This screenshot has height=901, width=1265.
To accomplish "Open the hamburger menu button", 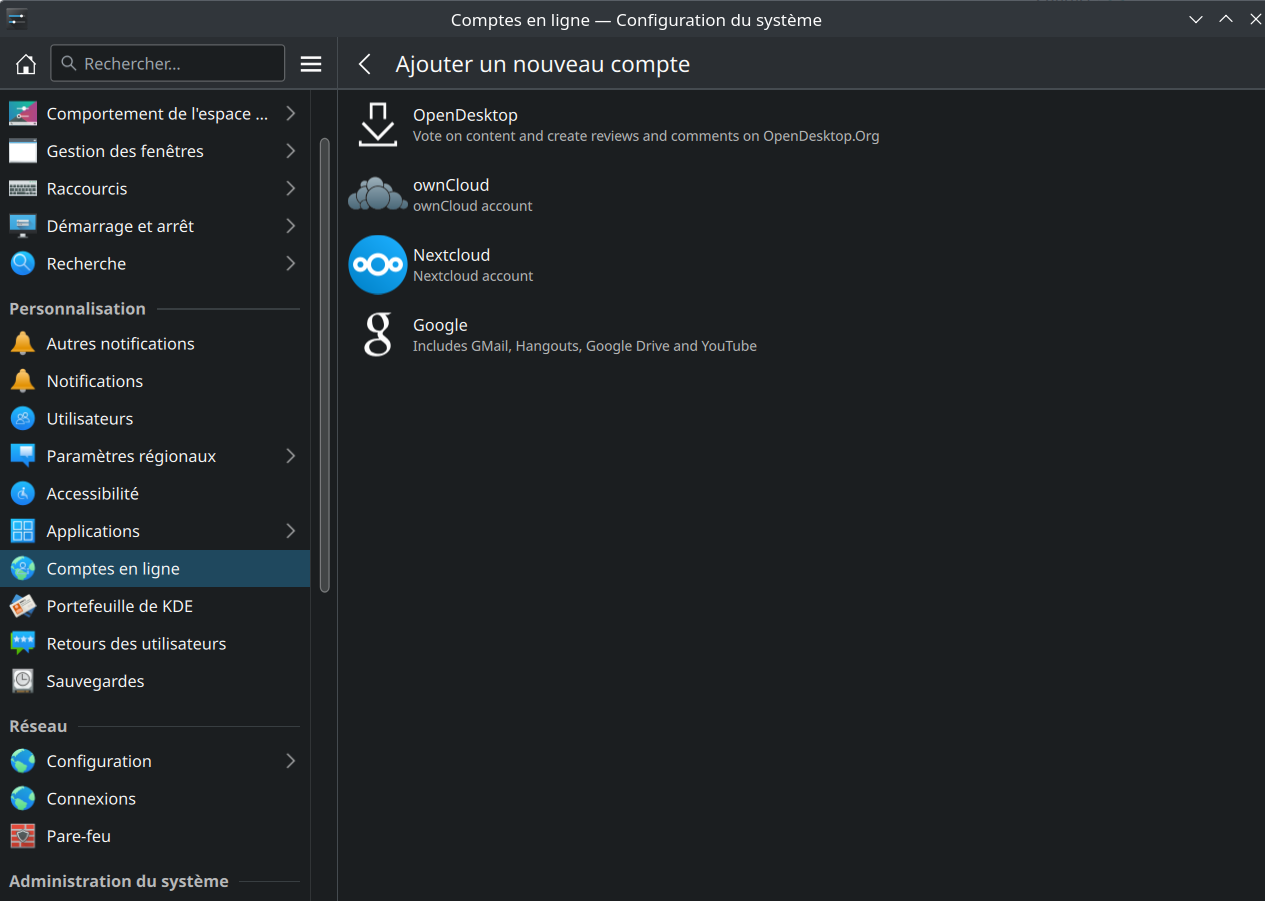I will (x=311, y=64).
